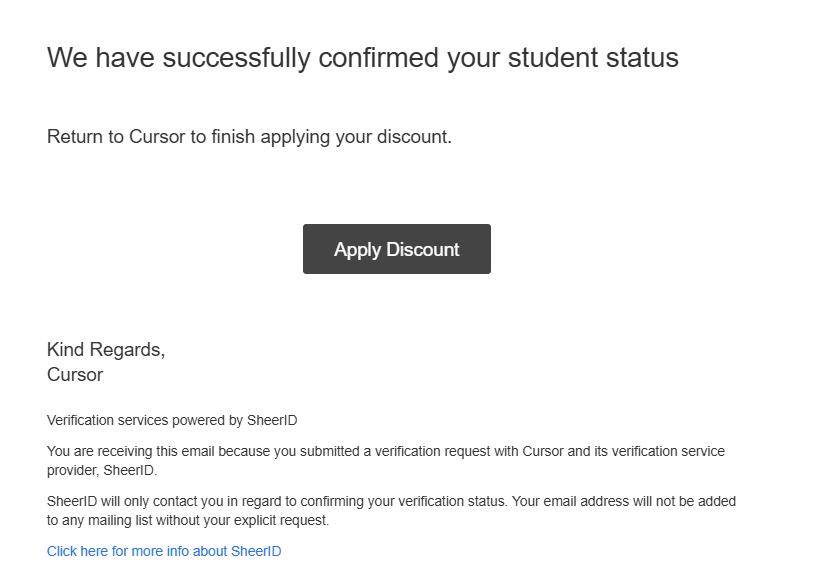Open the more info about SheerID link

click(164, 551)
